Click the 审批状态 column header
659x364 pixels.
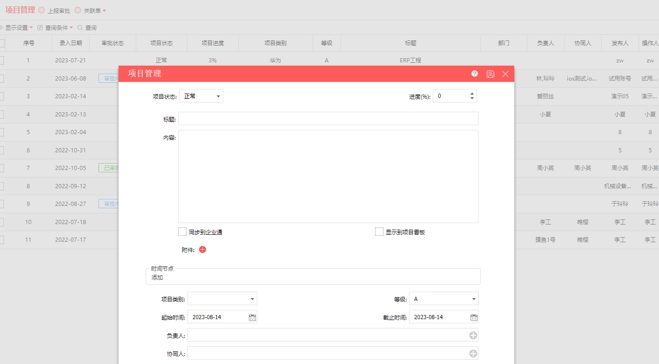point(113,43)
